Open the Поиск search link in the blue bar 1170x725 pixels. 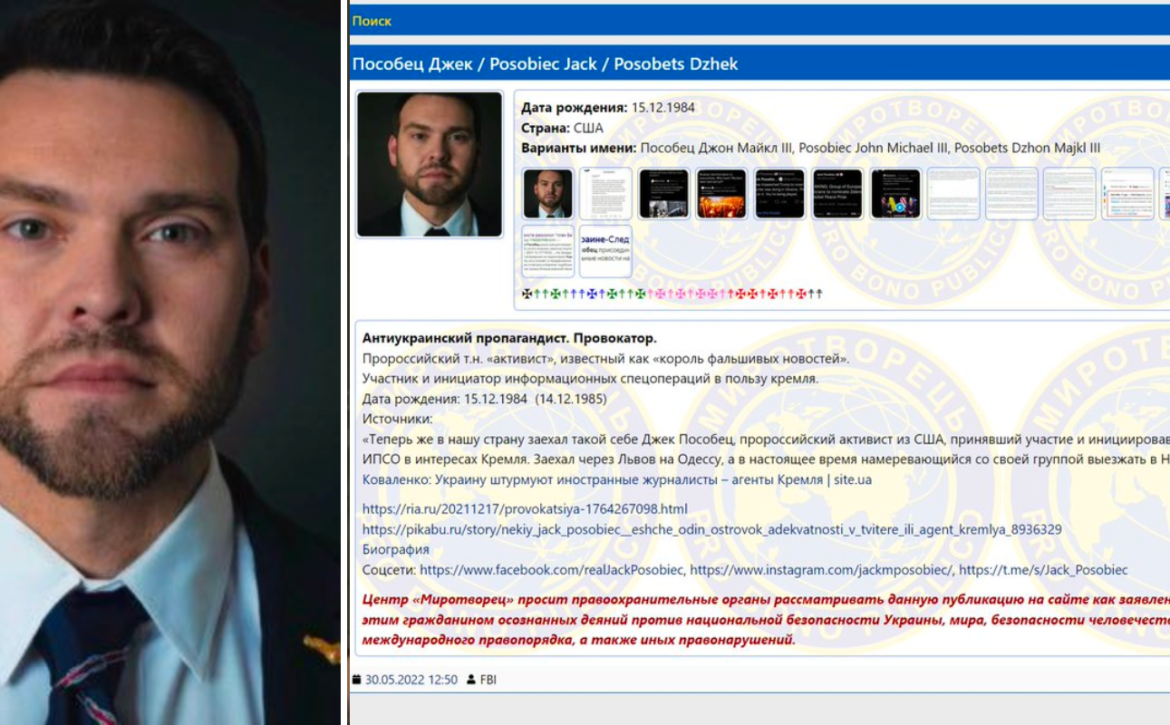click(372, 21)
